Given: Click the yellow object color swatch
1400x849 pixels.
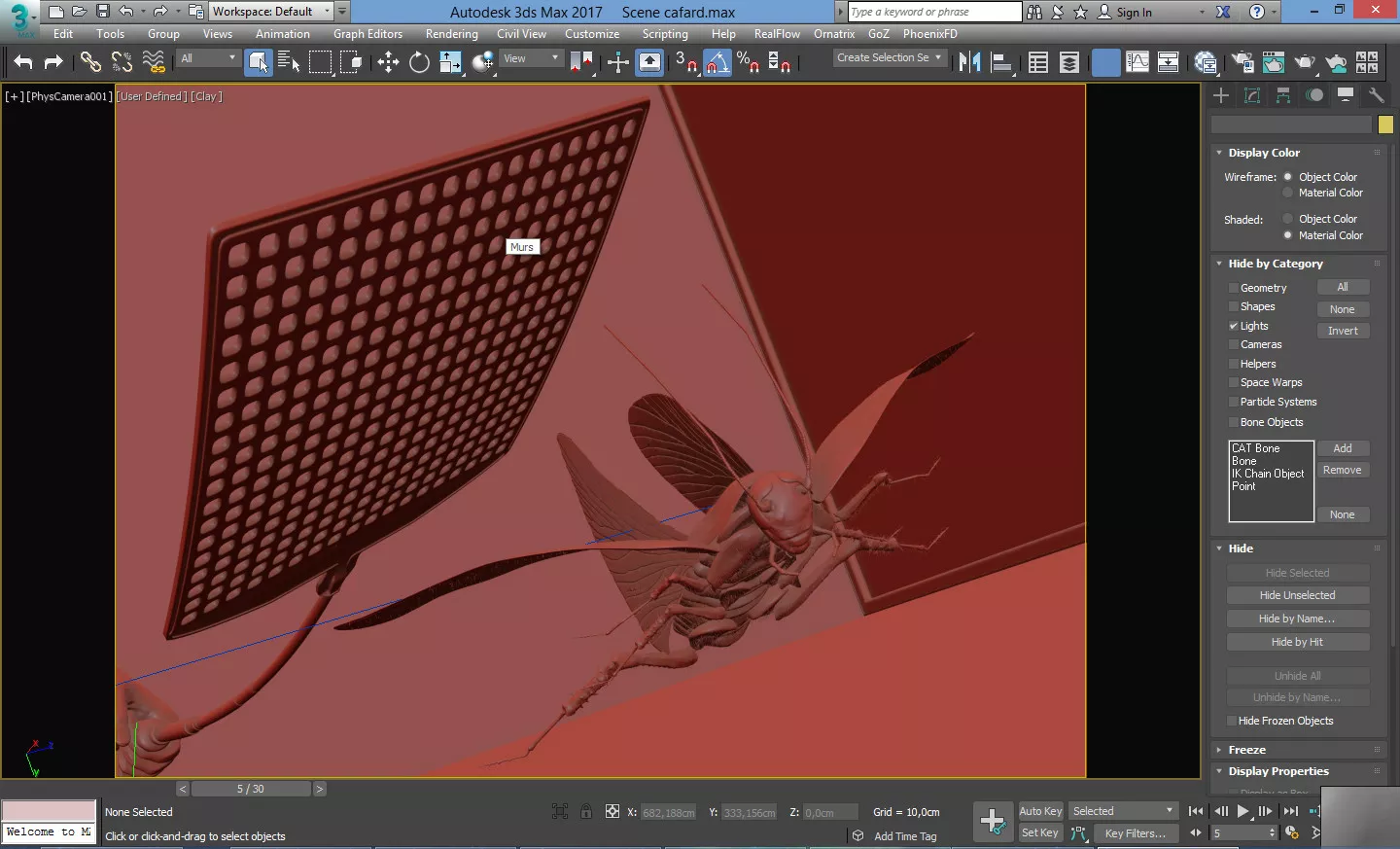Looking at the screenshot, I should tap(1385, 124).
